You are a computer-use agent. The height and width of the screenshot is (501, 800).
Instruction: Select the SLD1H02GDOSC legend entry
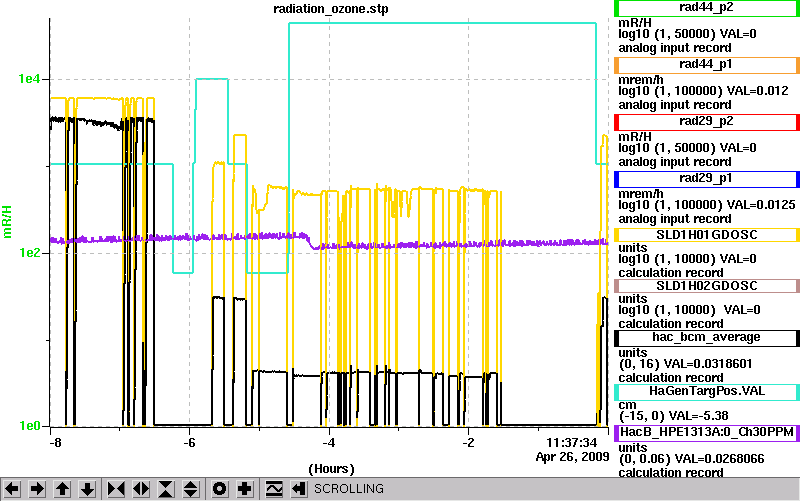pyautogui.click(x=706, y=286)
